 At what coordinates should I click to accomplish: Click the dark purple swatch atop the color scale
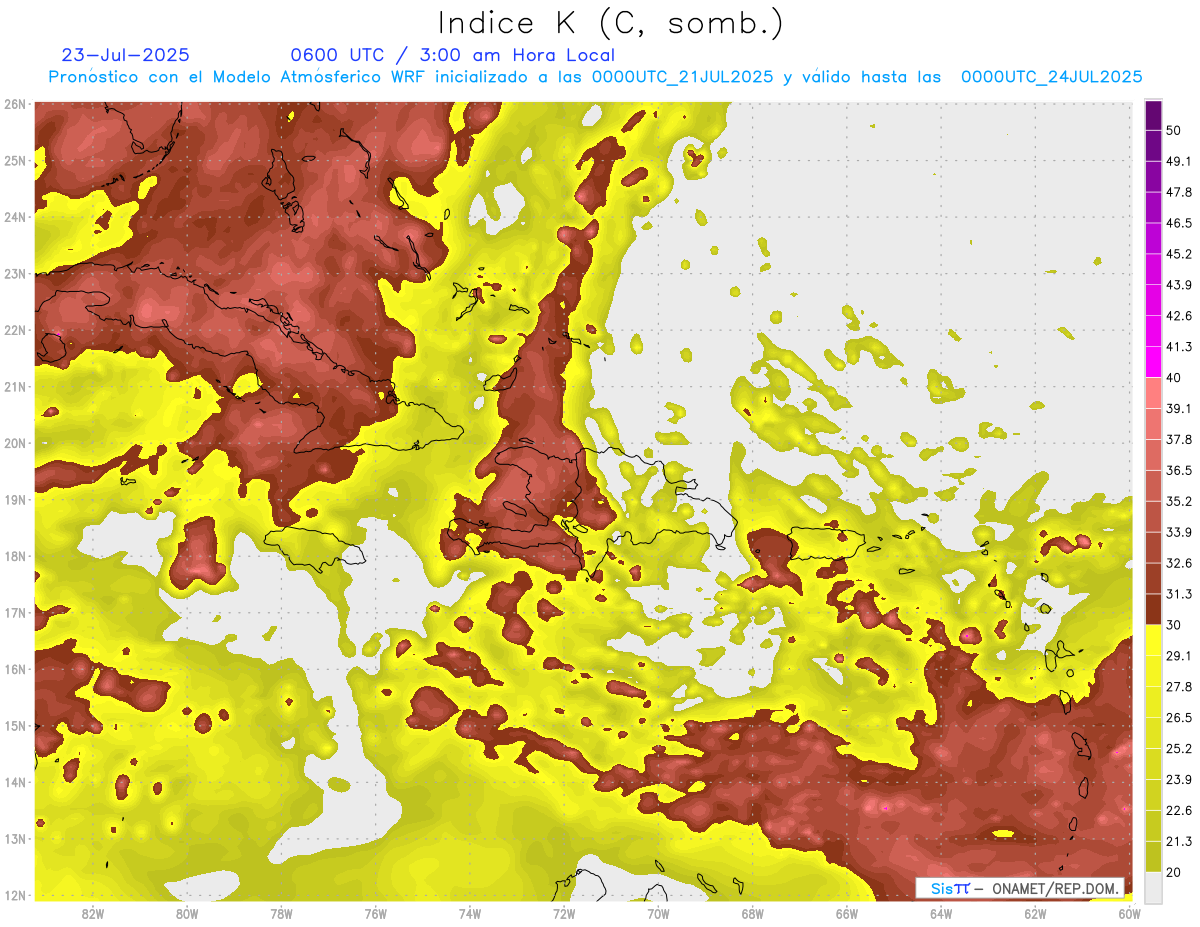(x=1153, y=116)
